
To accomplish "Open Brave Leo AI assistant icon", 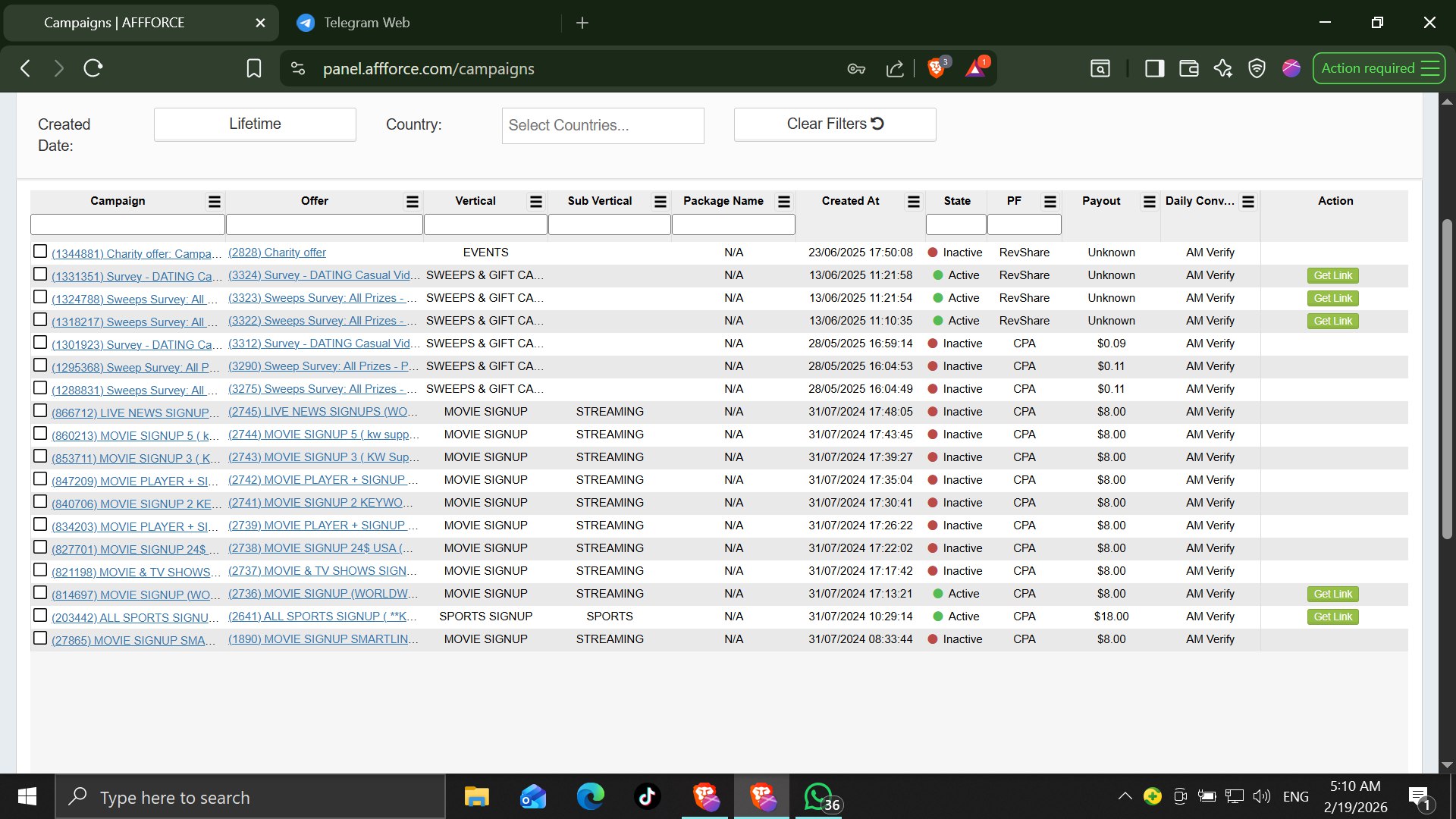I will click(x=1222, y=68).
